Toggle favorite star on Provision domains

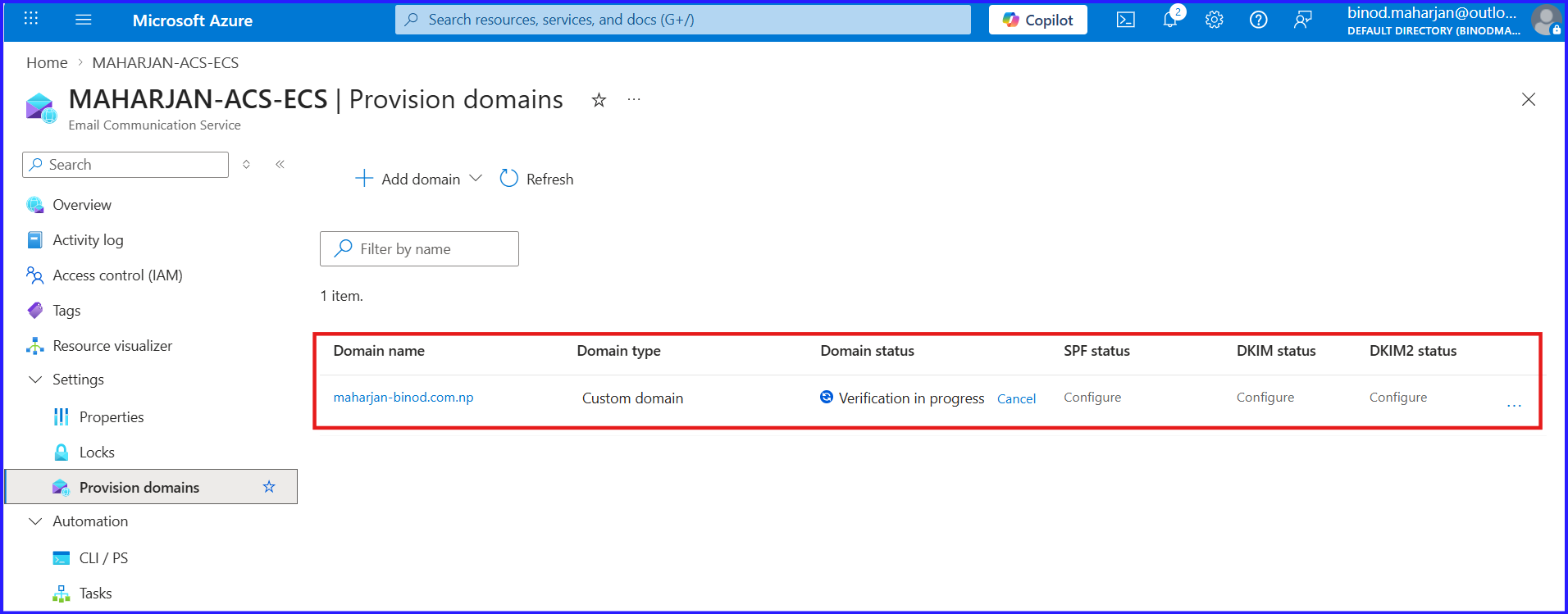(x=269, y=487)
